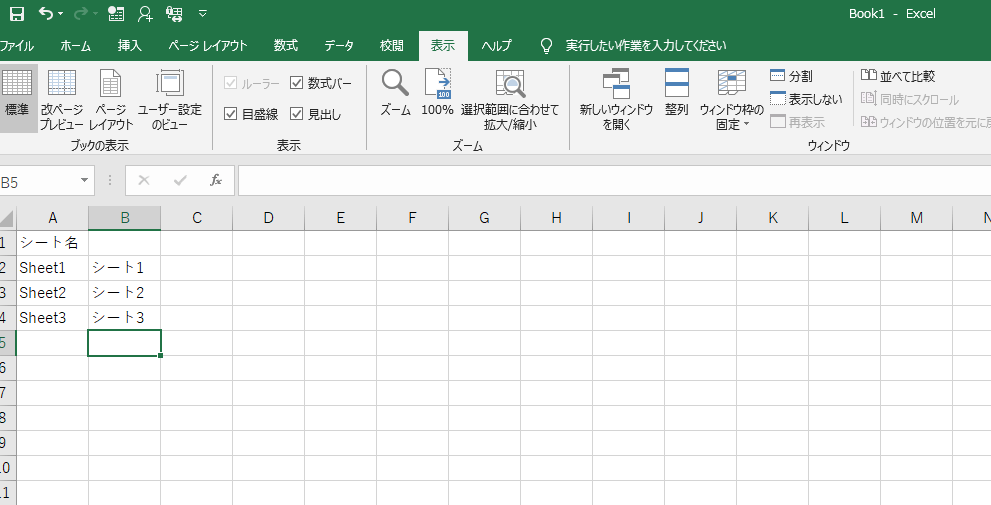
Task: Click 整列 arrange windows
Action: (x=676, y=92)
